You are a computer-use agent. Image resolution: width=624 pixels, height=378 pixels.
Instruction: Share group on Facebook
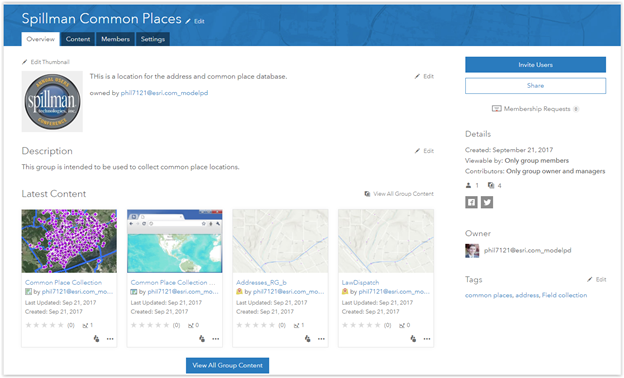pos(471,202)
